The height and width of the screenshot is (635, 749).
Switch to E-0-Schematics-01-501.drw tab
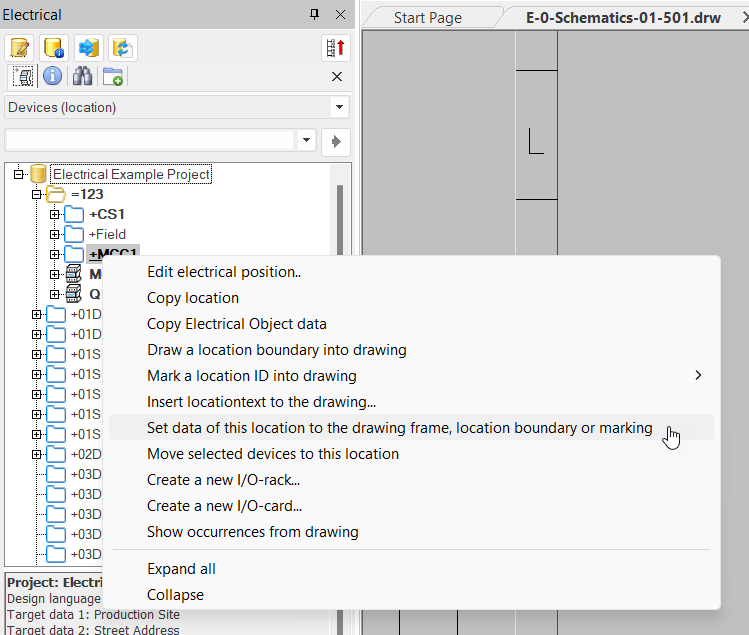(623, 18)
